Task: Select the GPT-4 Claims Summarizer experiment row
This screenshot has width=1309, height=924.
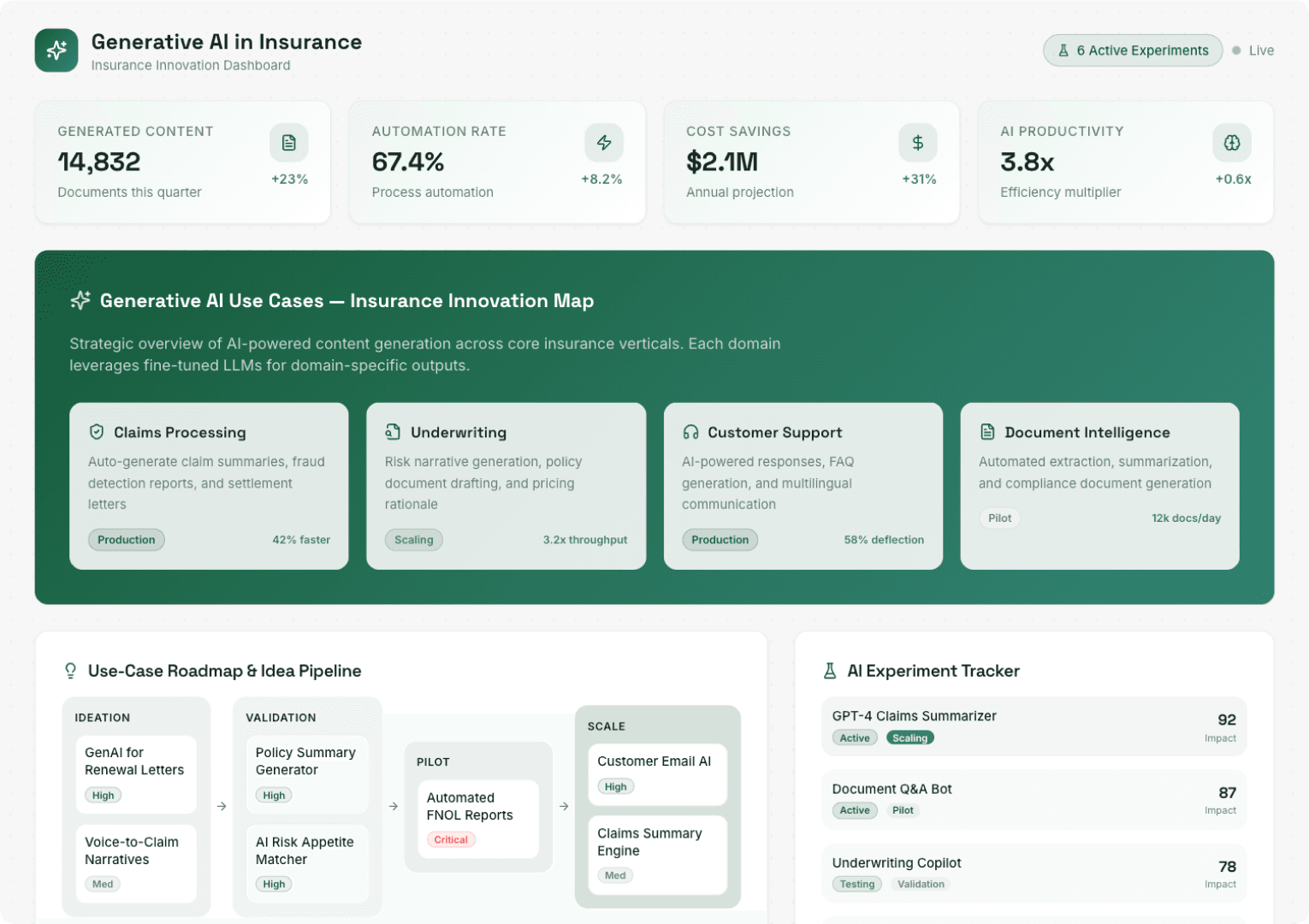Action: point(1034,726)
